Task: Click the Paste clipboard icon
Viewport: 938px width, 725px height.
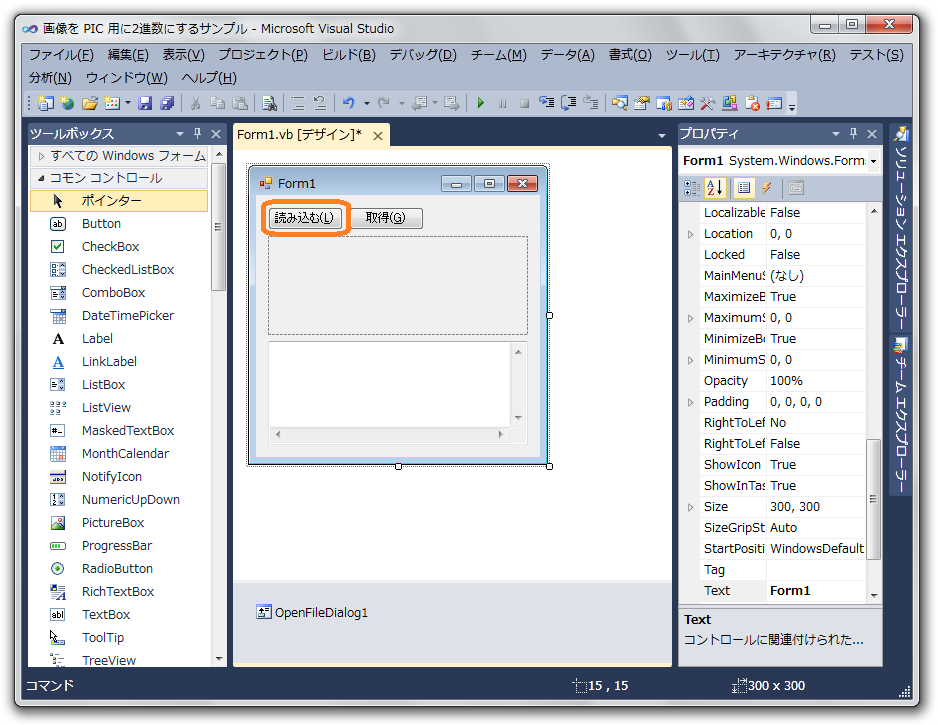Action: coord(240,103)
